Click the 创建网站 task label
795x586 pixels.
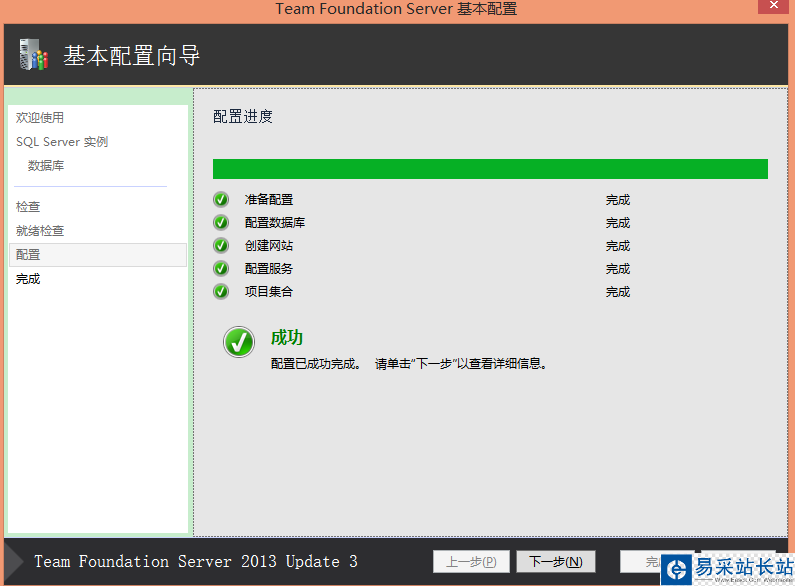pyautogui.click(x=269, y=246)
